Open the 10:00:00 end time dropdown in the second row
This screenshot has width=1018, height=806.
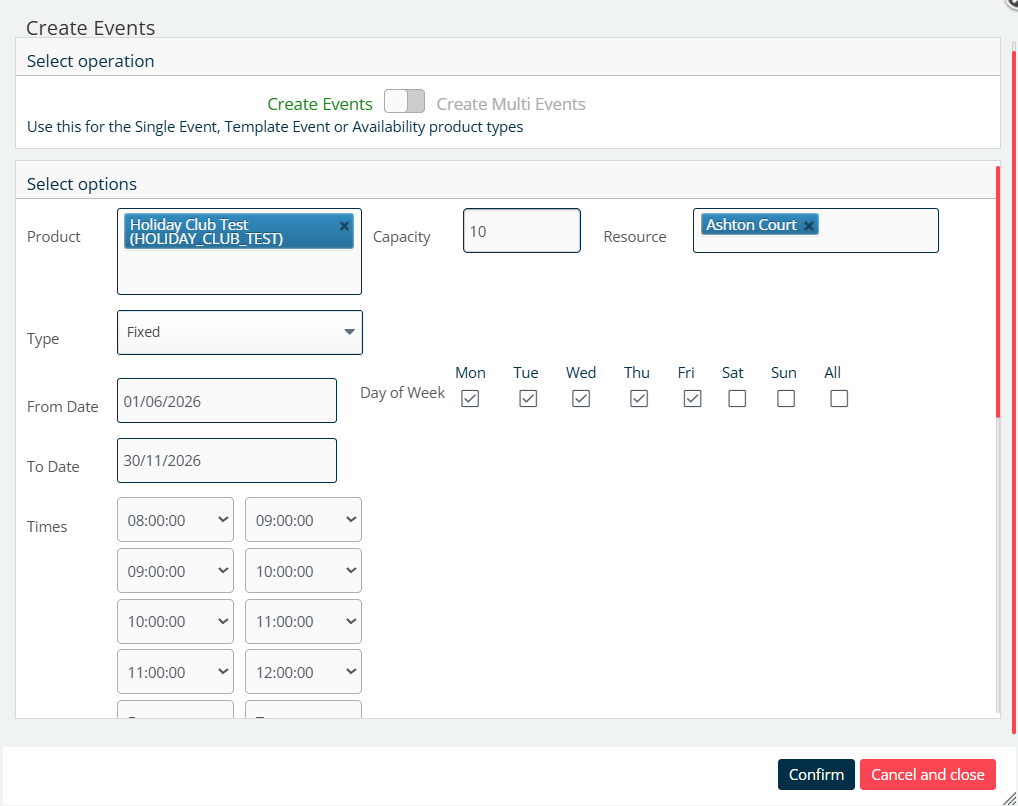click(x=303, y=571)
